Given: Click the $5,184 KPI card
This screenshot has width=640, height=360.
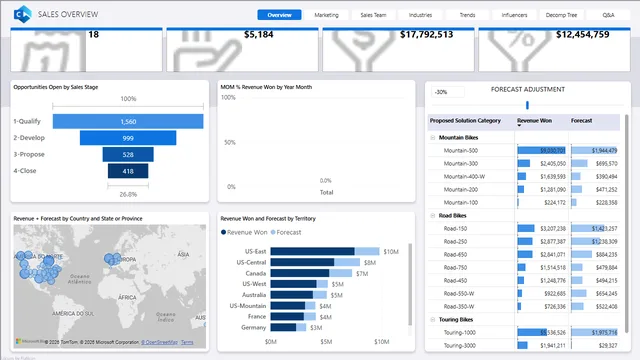Looking at the screenshot, I should click(x=242, y=50).
